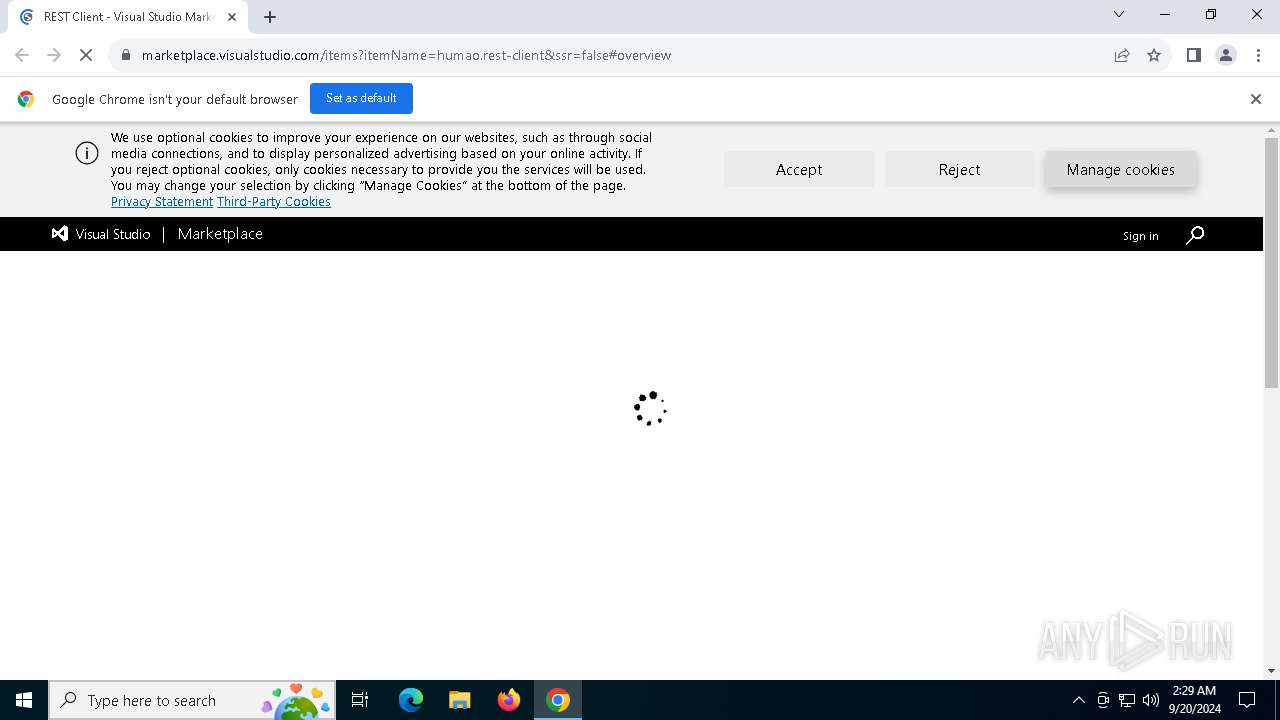Open the Privacy Statement link
Image resolution: width=1280 pixels, height=720 pixels.
pos(162,202)
